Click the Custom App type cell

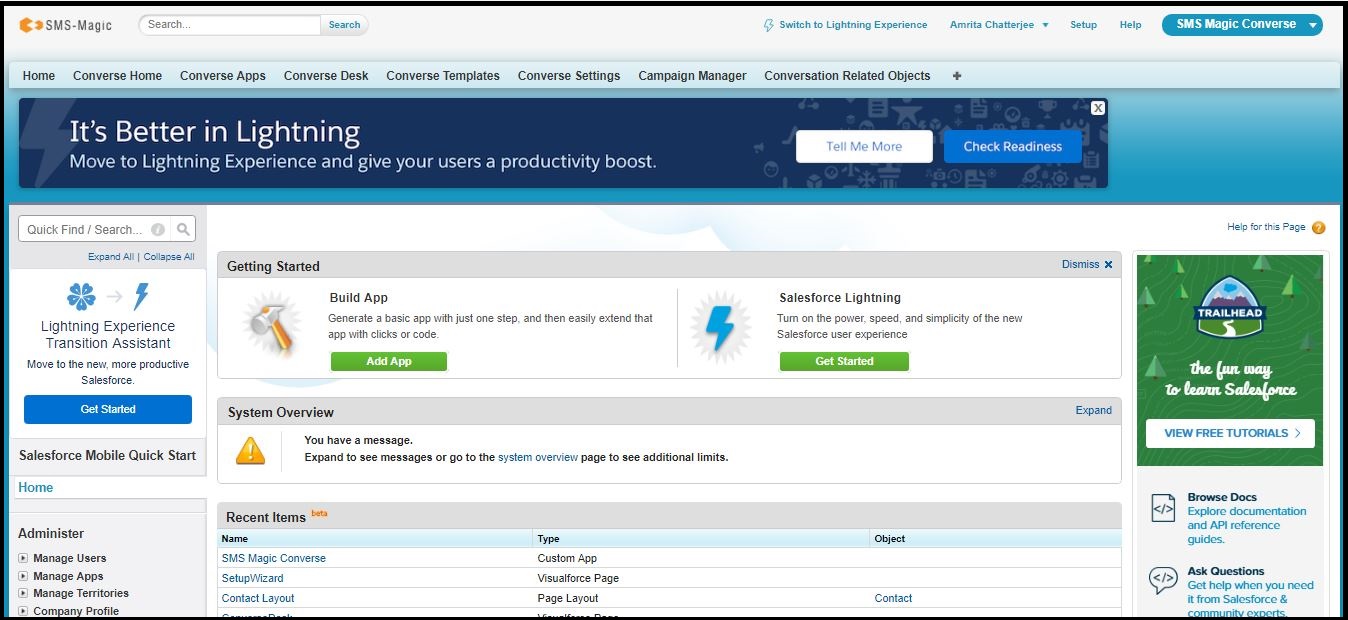pos(567,558)
